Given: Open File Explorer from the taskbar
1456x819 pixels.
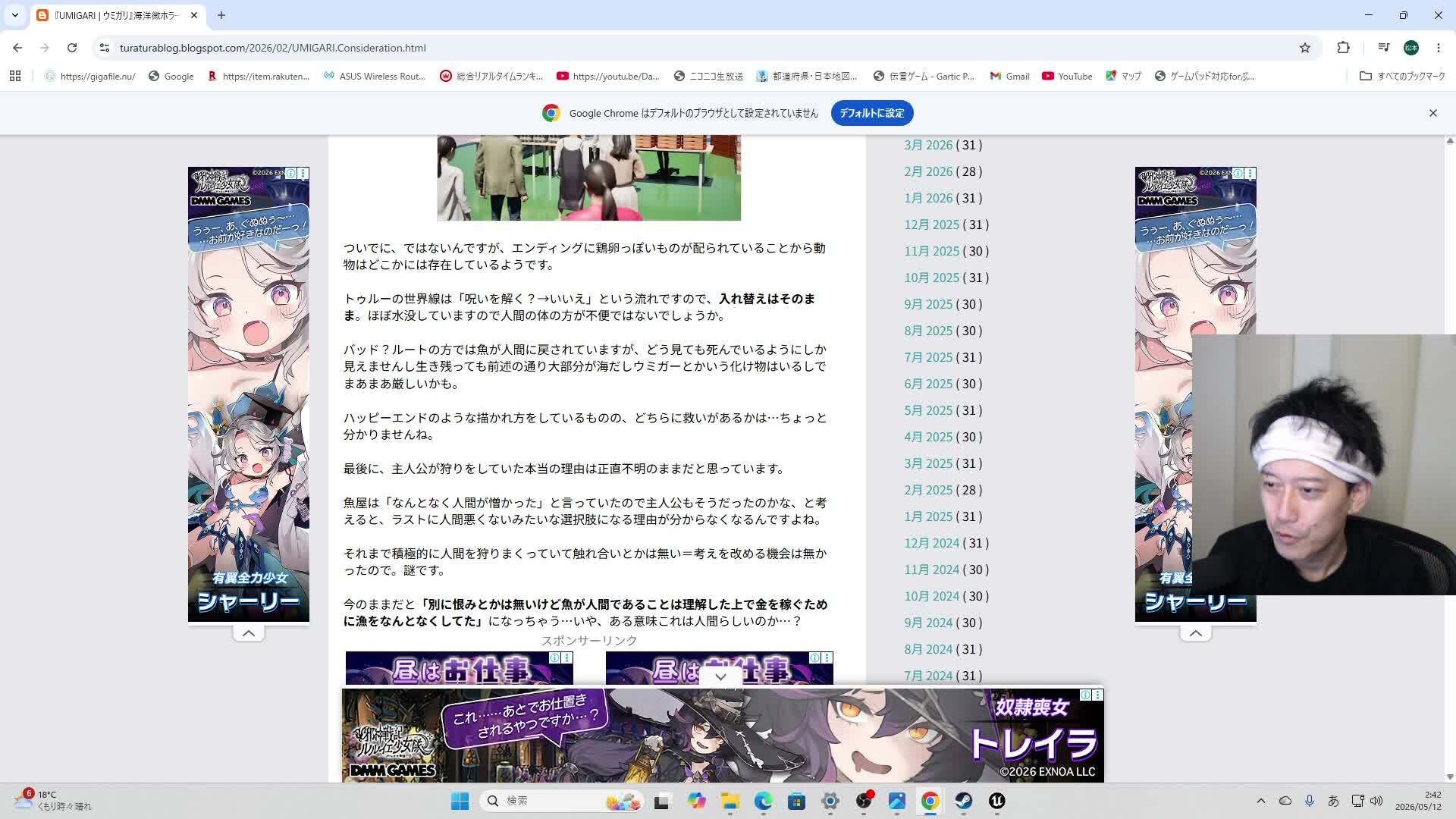Looking at the screenshot, I should (x=730, y=801).
